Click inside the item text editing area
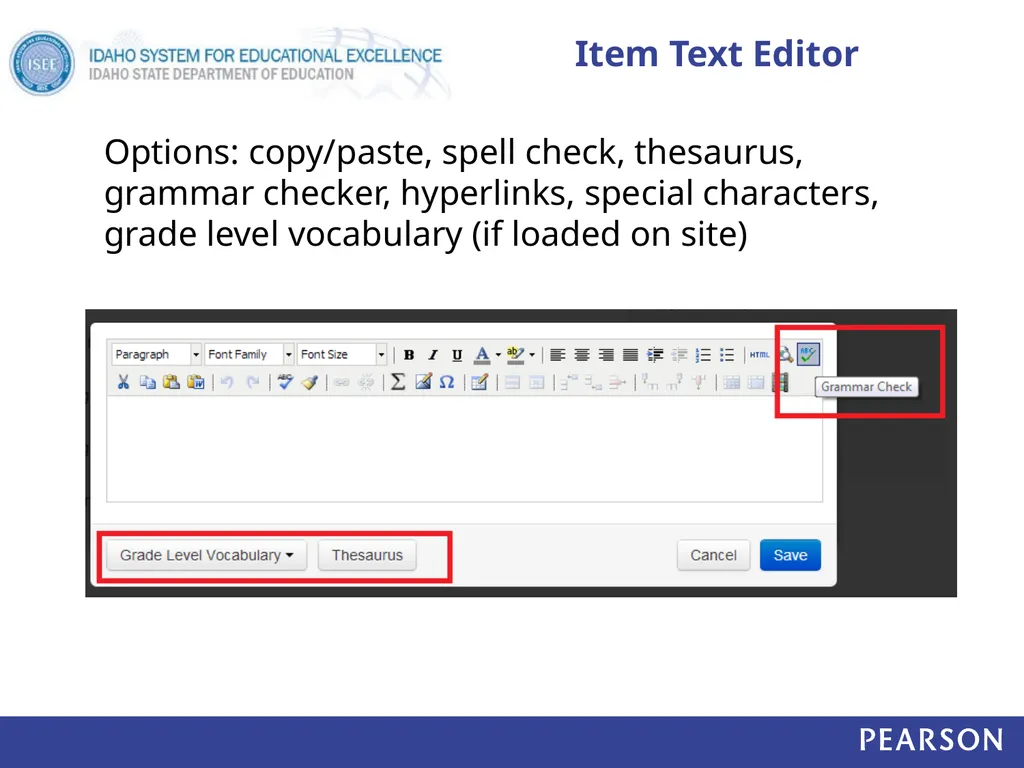 tap(464, 448)
